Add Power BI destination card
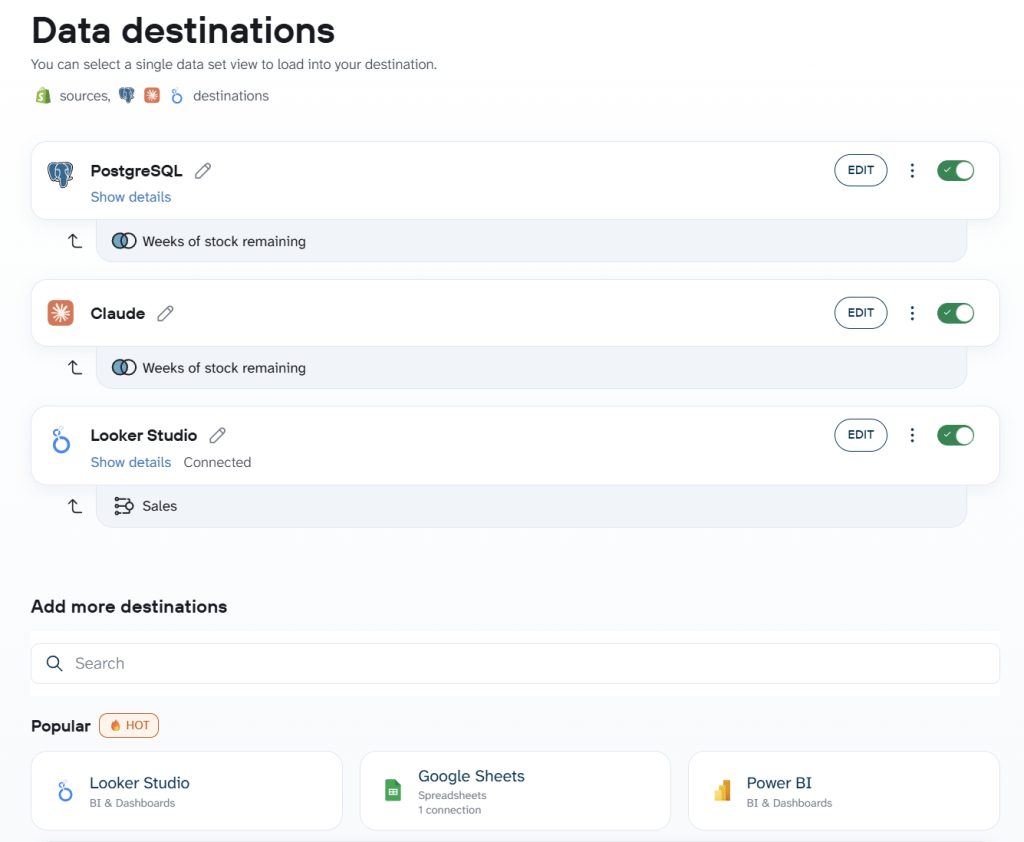 coord(844,791)
